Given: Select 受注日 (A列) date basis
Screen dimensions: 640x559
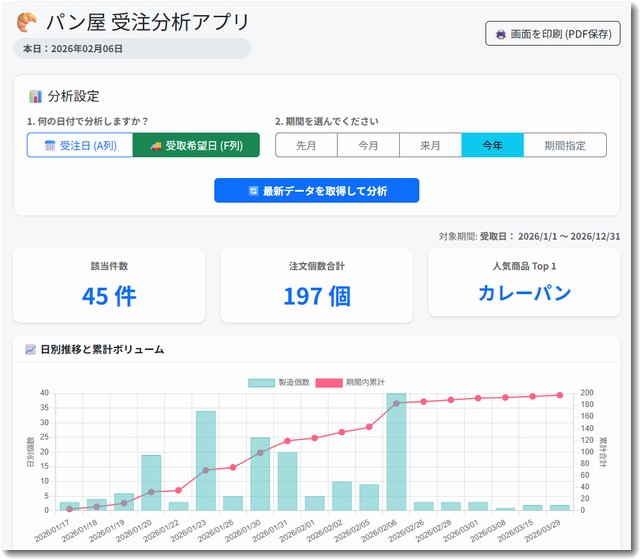Looking at the screenshot, I should tap(80, 145).
